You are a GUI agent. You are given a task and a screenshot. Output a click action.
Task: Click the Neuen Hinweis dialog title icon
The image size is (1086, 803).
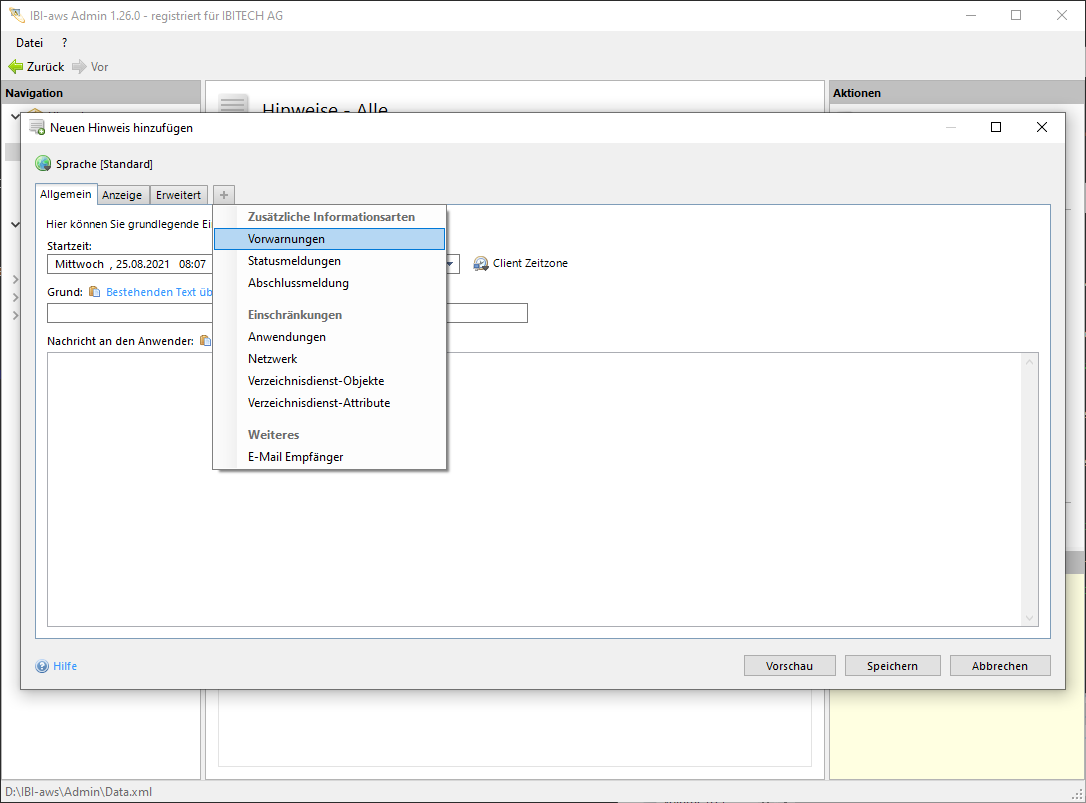37,128
